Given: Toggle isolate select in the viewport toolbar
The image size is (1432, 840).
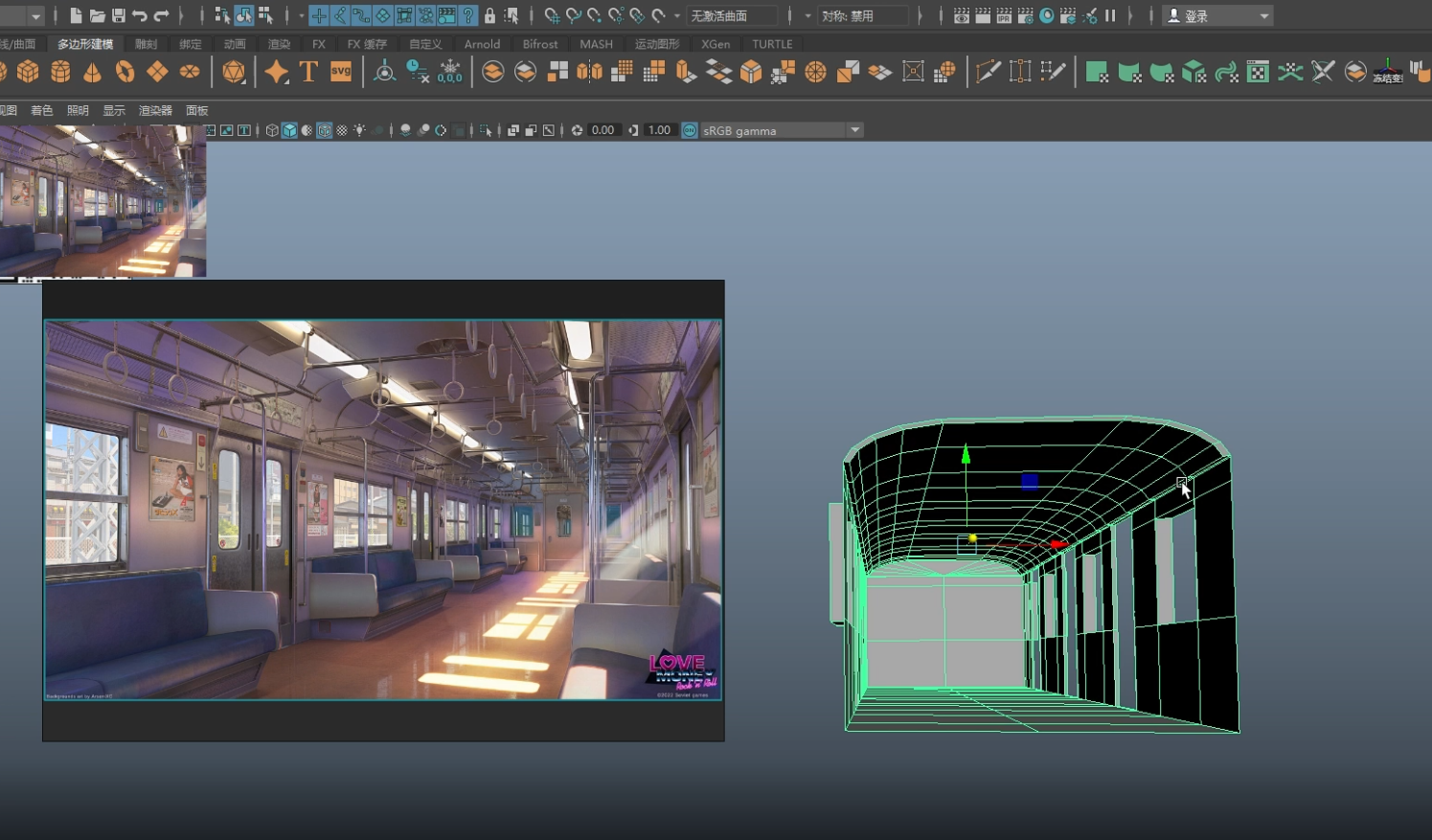Looking at the screenshot, I should tap(486, 130).
